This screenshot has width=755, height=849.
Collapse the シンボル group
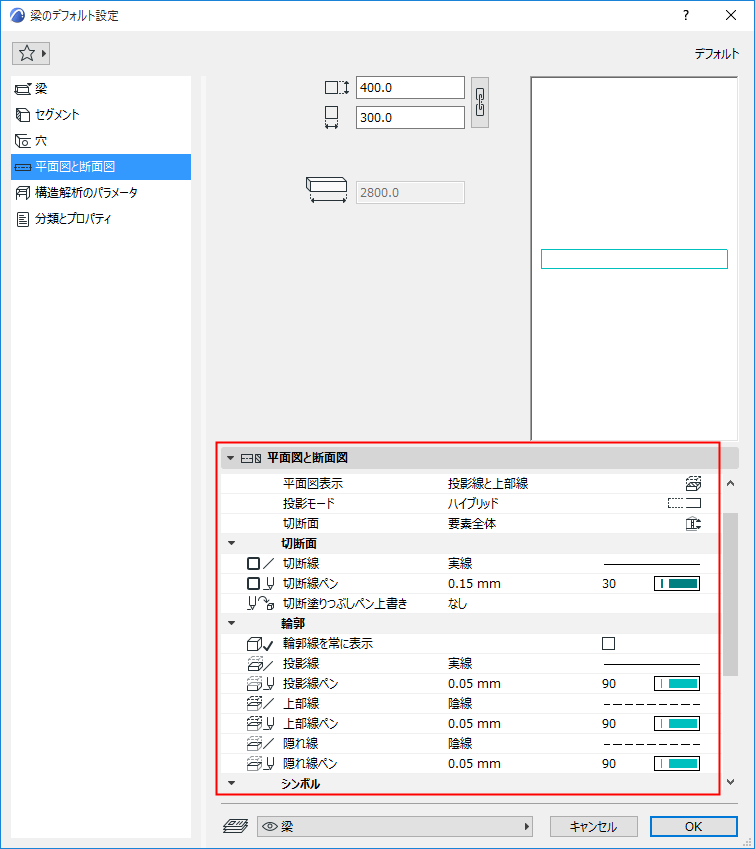[x=232, y=783]
